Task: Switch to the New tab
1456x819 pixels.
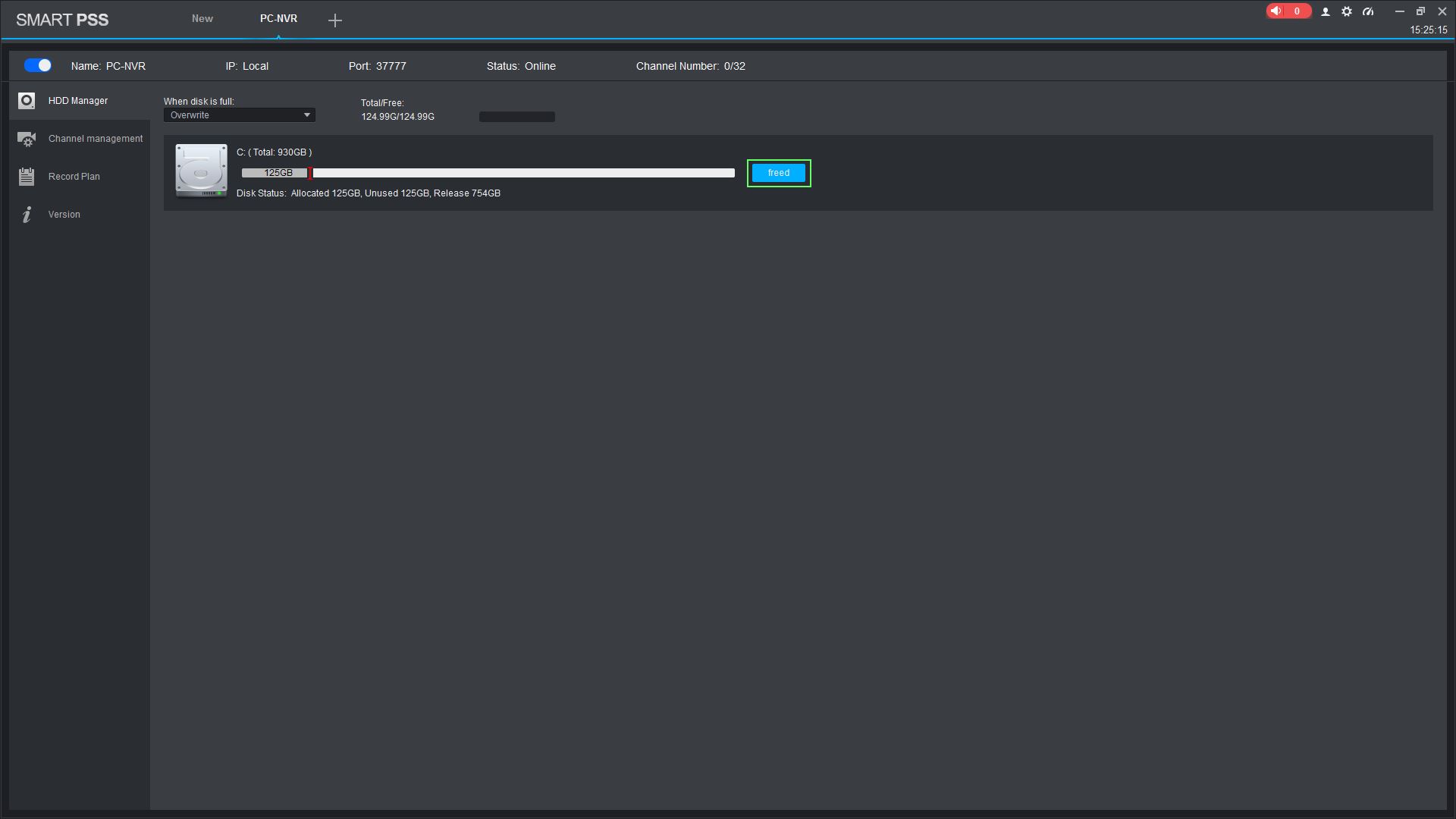Action: pyautogui.click(x=202, y=19)
